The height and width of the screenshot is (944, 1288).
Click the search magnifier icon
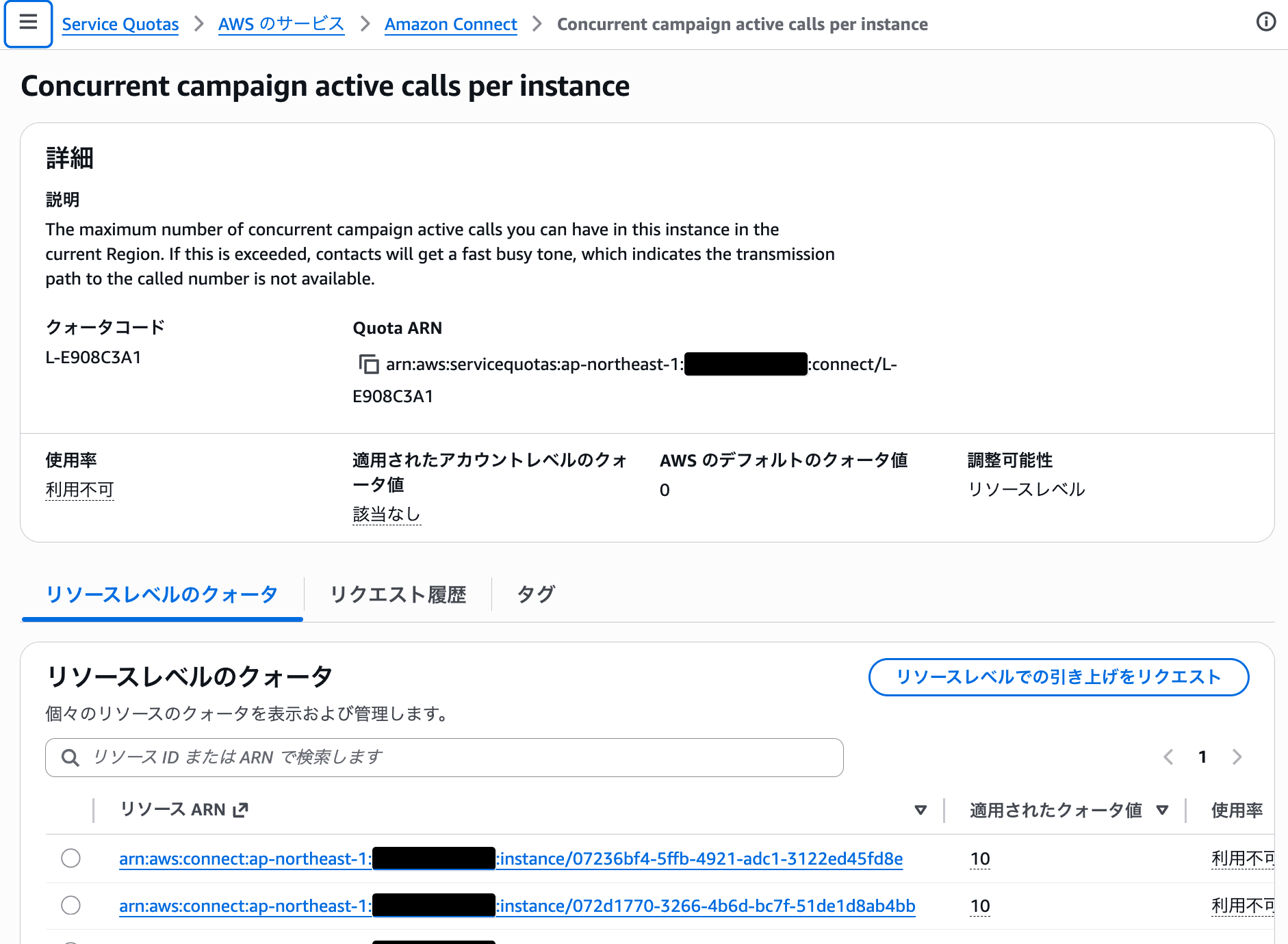pos(70,757)
